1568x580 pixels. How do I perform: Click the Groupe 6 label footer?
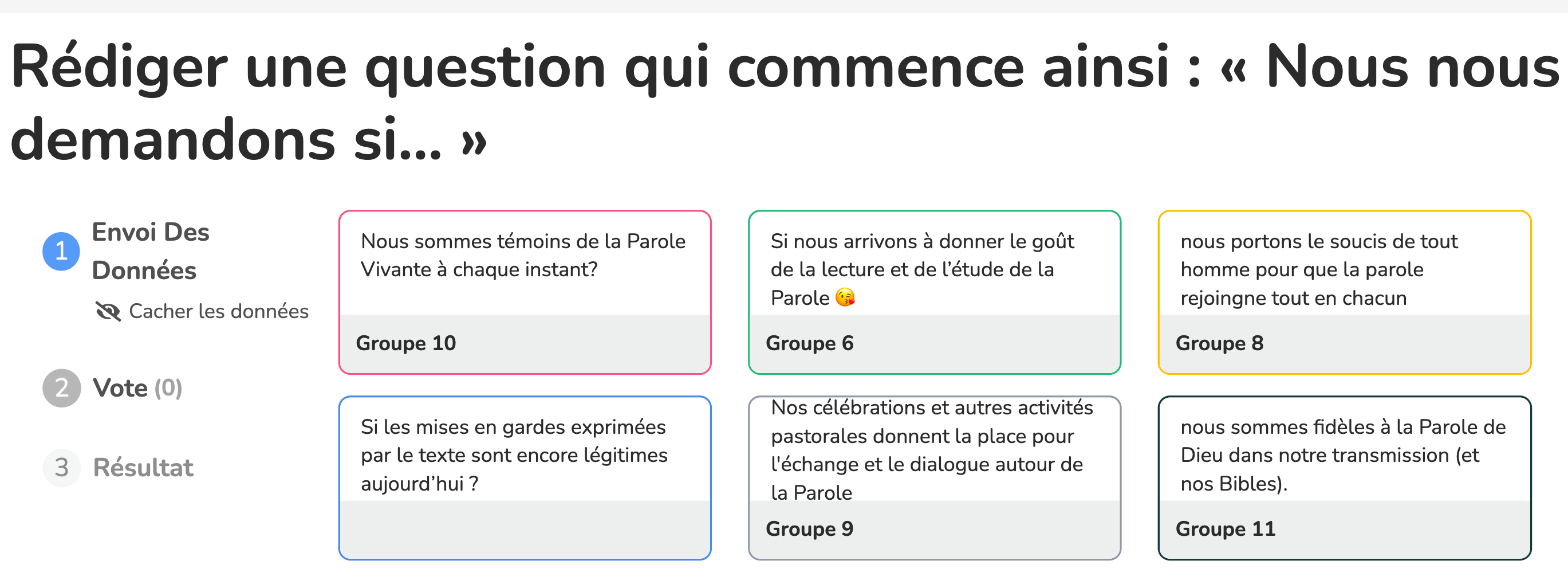[935, 344]
